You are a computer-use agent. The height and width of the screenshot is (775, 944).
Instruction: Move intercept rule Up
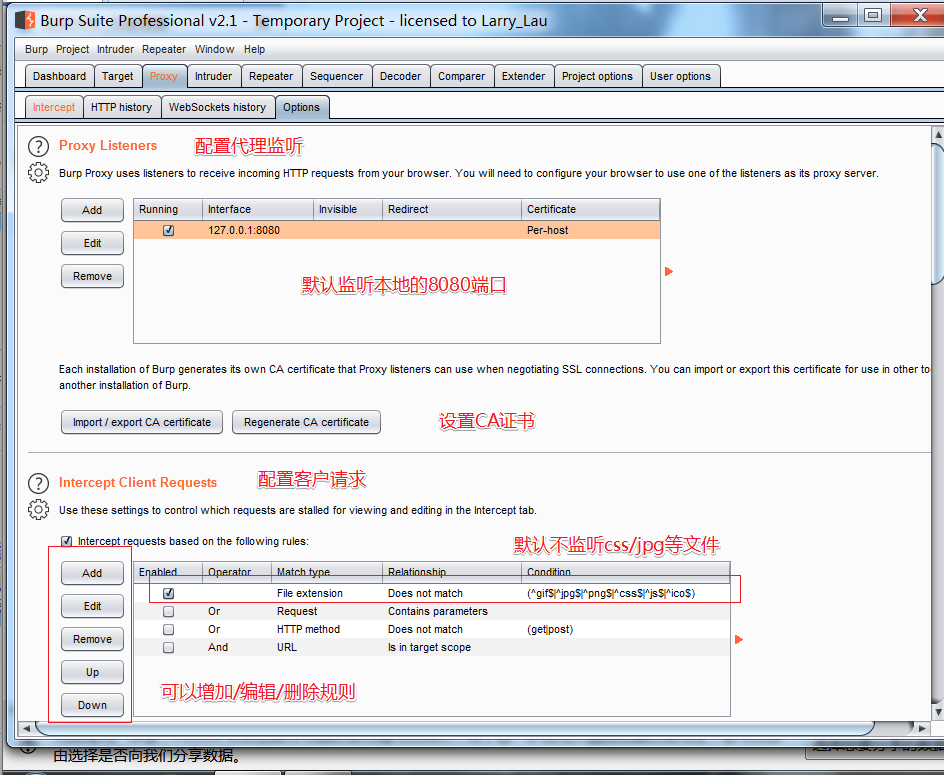coord(92,673)
